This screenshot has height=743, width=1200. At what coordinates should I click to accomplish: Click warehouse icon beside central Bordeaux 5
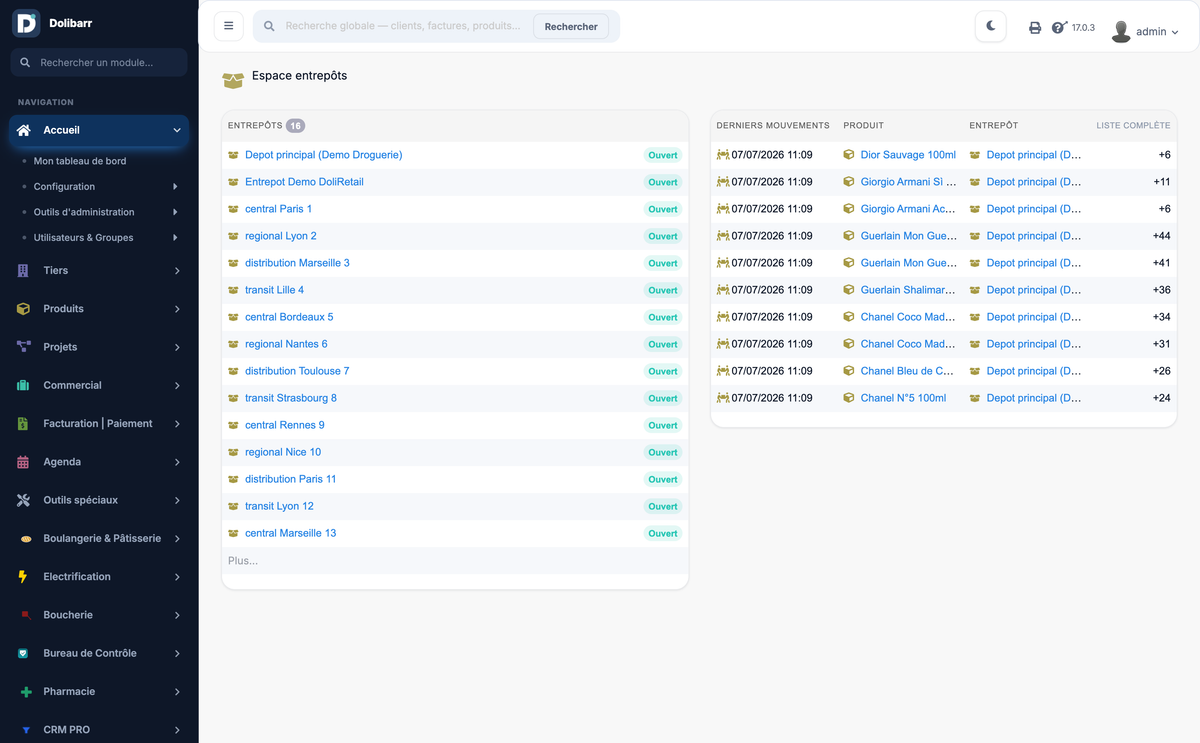(234, 317)
